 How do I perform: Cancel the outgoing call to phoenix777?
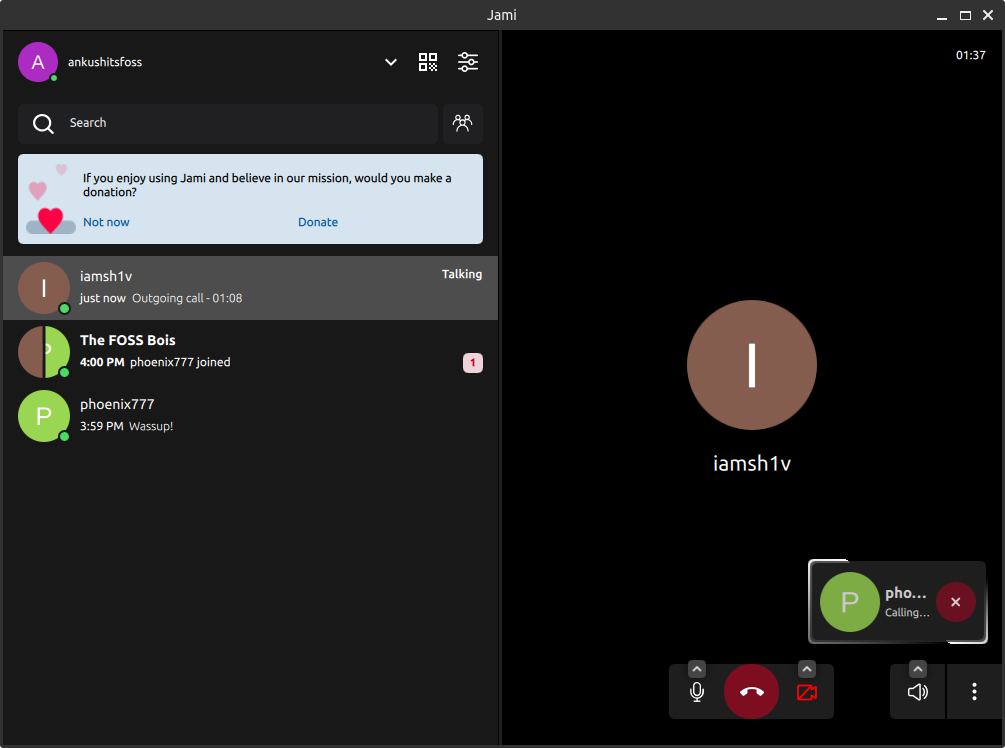click(x=955, y=602)
